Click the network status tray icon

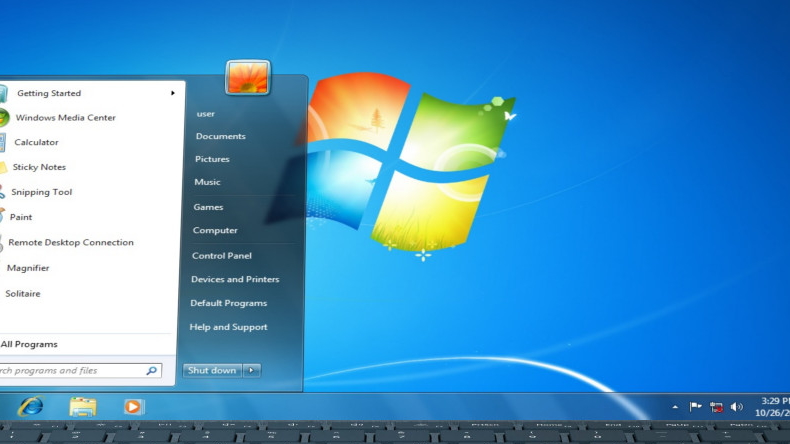pos(716,407)
